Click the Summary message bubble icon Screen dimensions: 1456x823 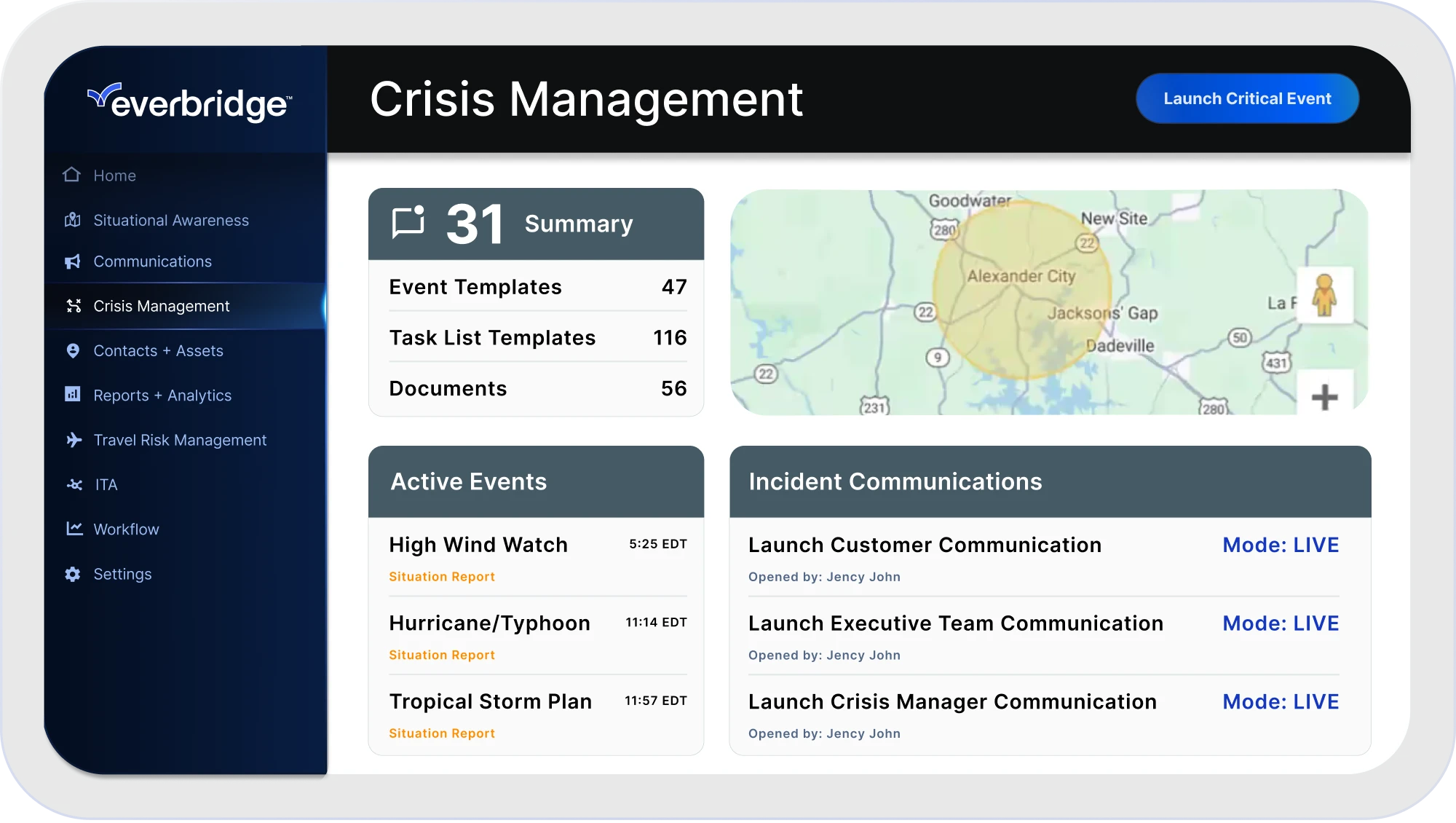coord(408,222)
